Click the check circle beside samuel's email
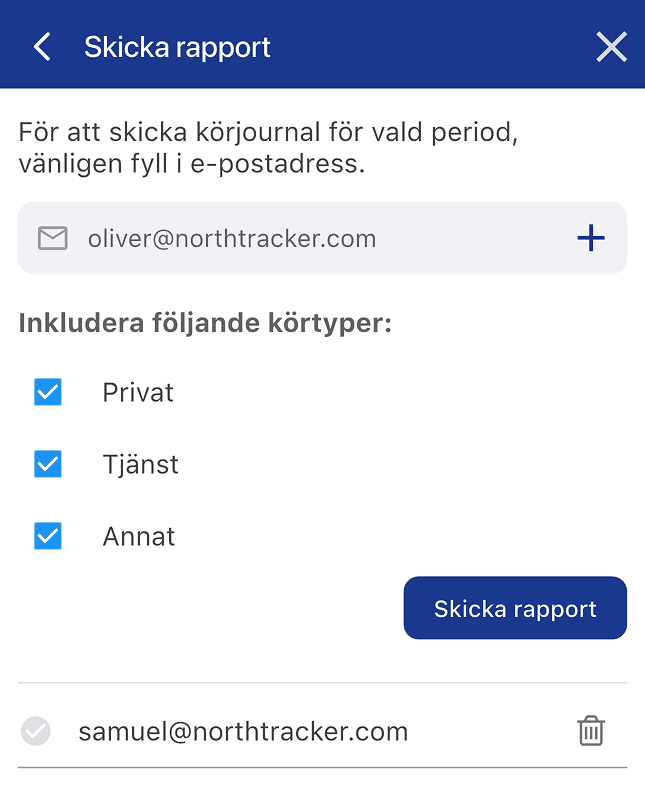645x787 pixels. tap(36, 732)
